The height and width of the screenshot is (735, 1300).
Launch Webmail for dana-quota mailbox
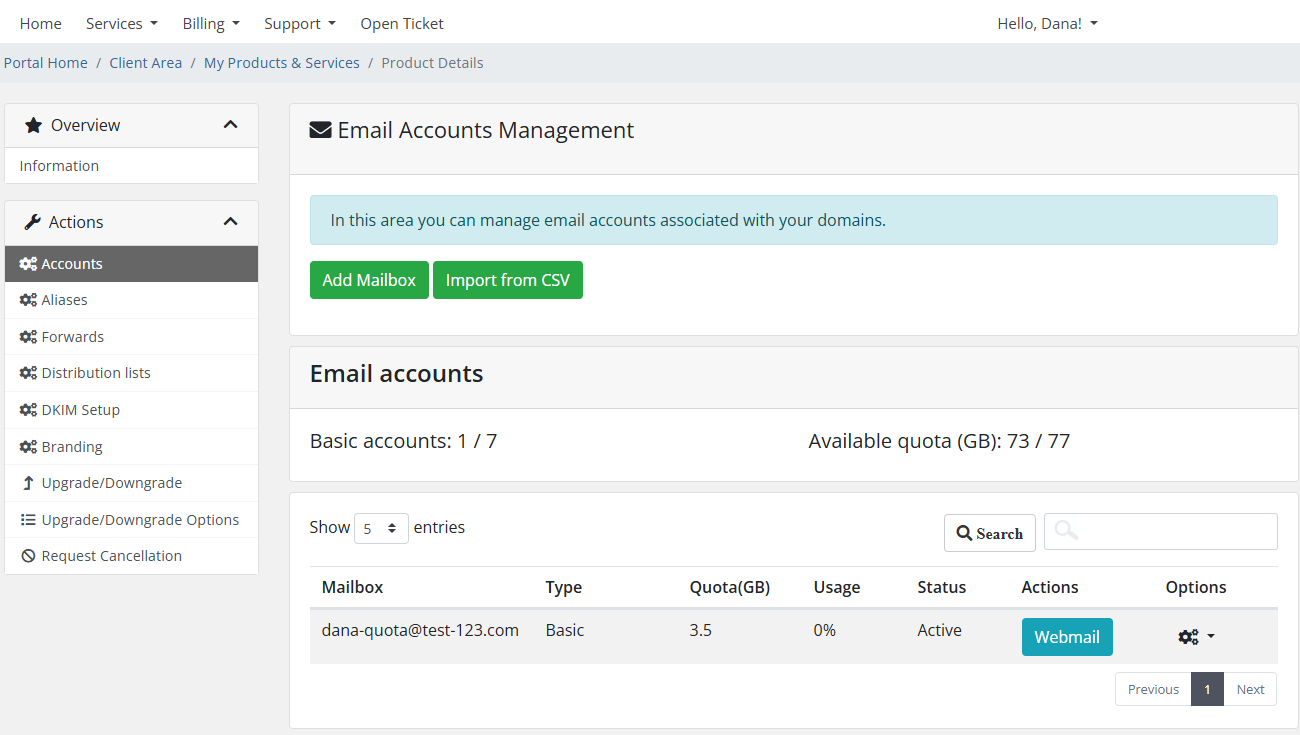click(x=1066, y=637)
